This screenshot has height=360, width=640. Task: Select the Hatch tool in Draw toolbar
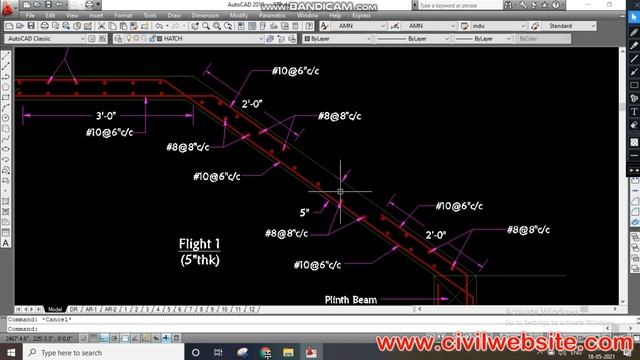[6, 201]
